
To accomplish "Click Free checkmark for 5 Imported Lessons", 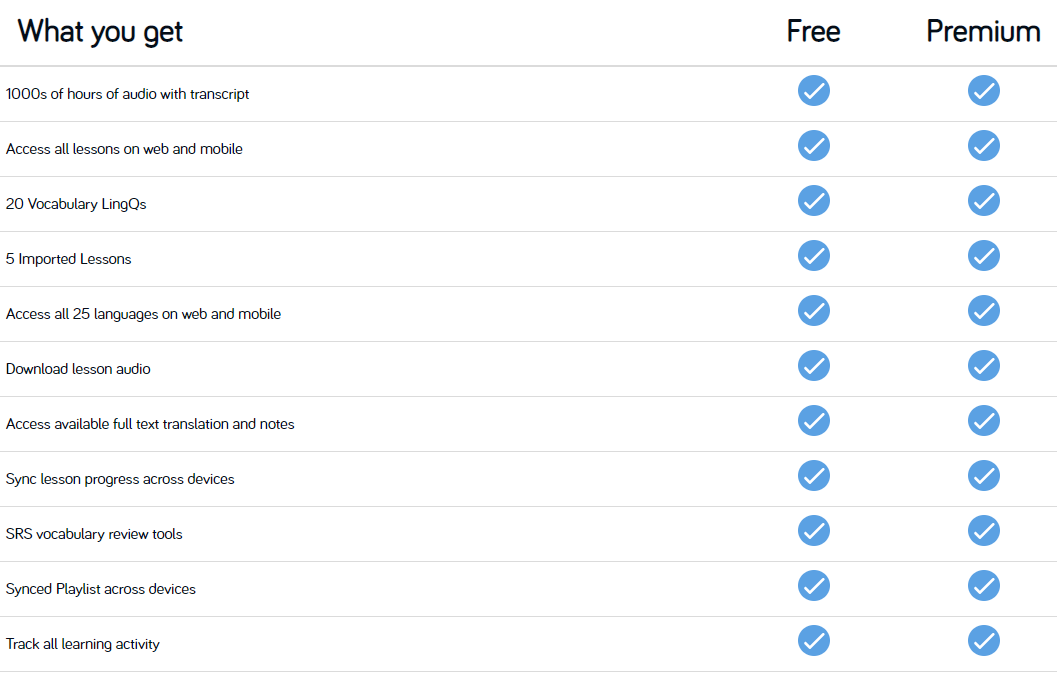I will (814, 256).
